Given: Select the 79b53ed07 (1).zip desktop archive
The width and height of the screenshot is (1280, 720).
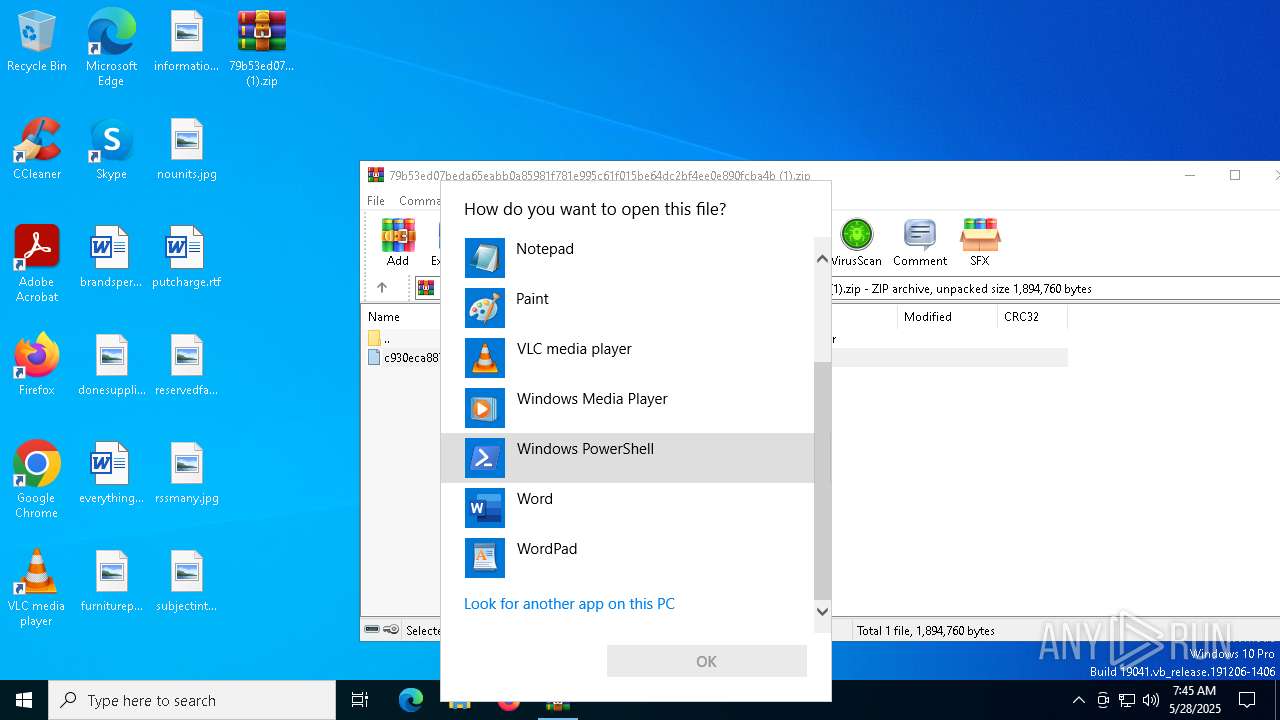Looking at the screenshot, I should [262, 48].
